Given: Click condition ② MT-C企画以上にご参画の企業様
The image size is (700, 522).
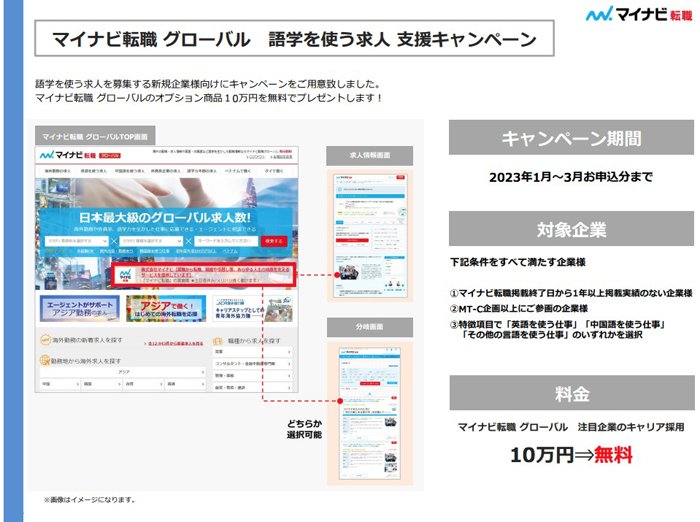Looking at the screenshot, I should click(518, 309).
